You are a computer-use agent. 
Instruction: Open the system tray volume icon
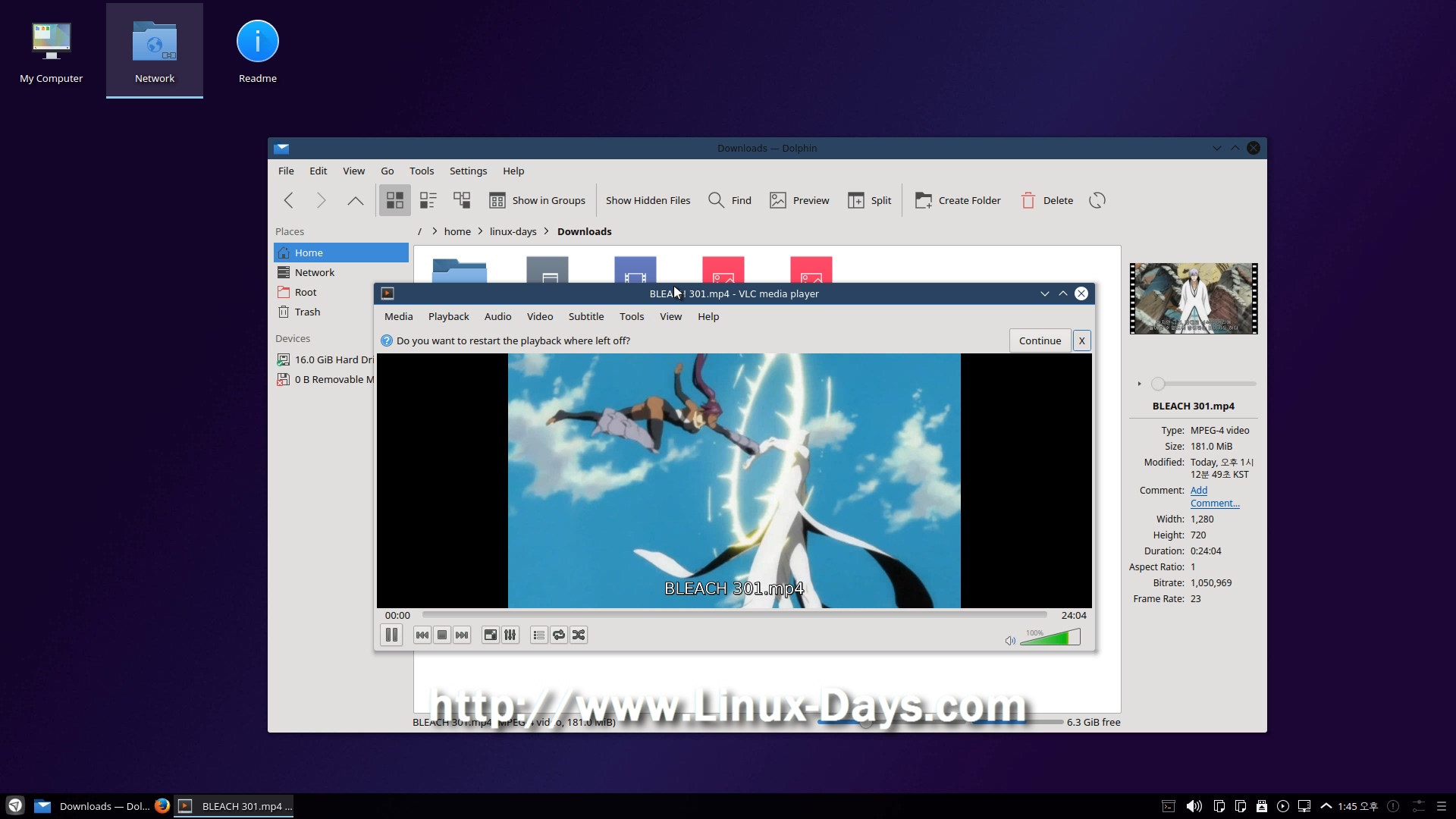coord(1194,806)
